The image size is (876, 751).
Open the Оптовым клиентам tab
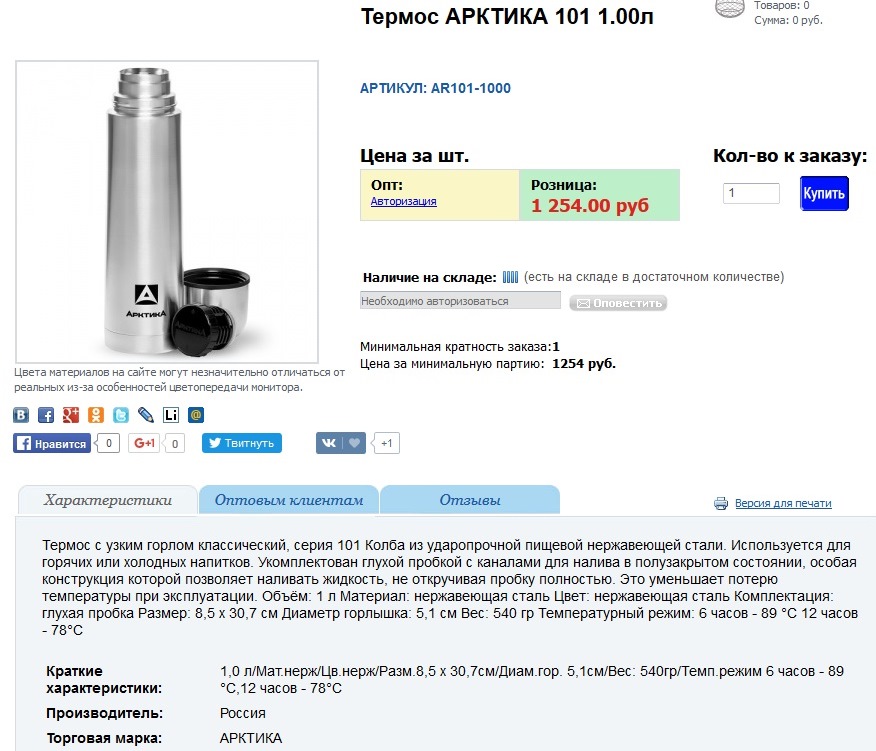pos(289,500)
